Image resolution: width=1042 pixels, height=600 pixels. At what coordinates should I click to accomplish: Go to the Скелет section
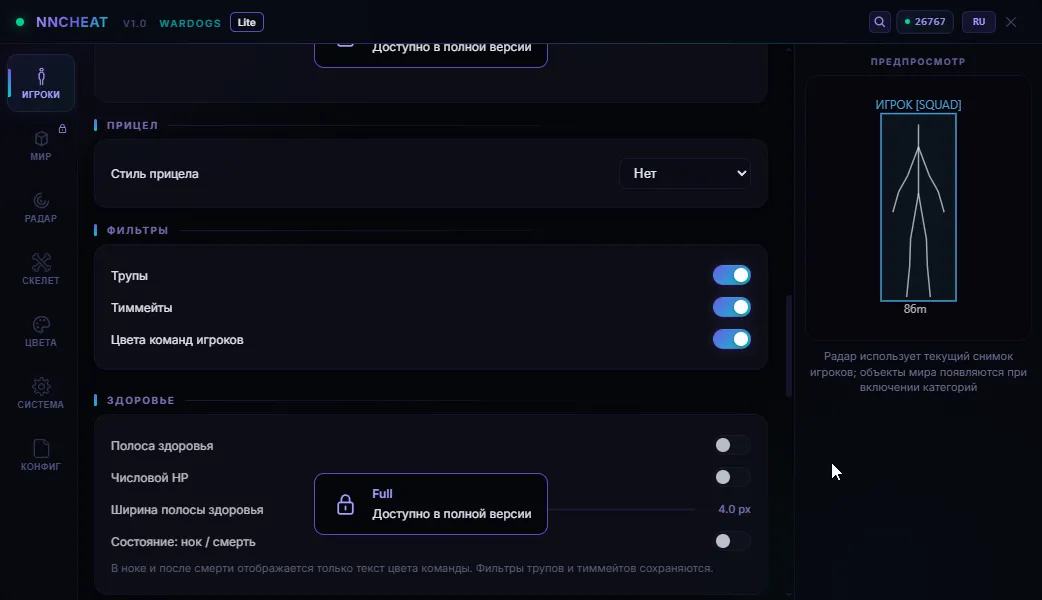(x=41, y=269)
